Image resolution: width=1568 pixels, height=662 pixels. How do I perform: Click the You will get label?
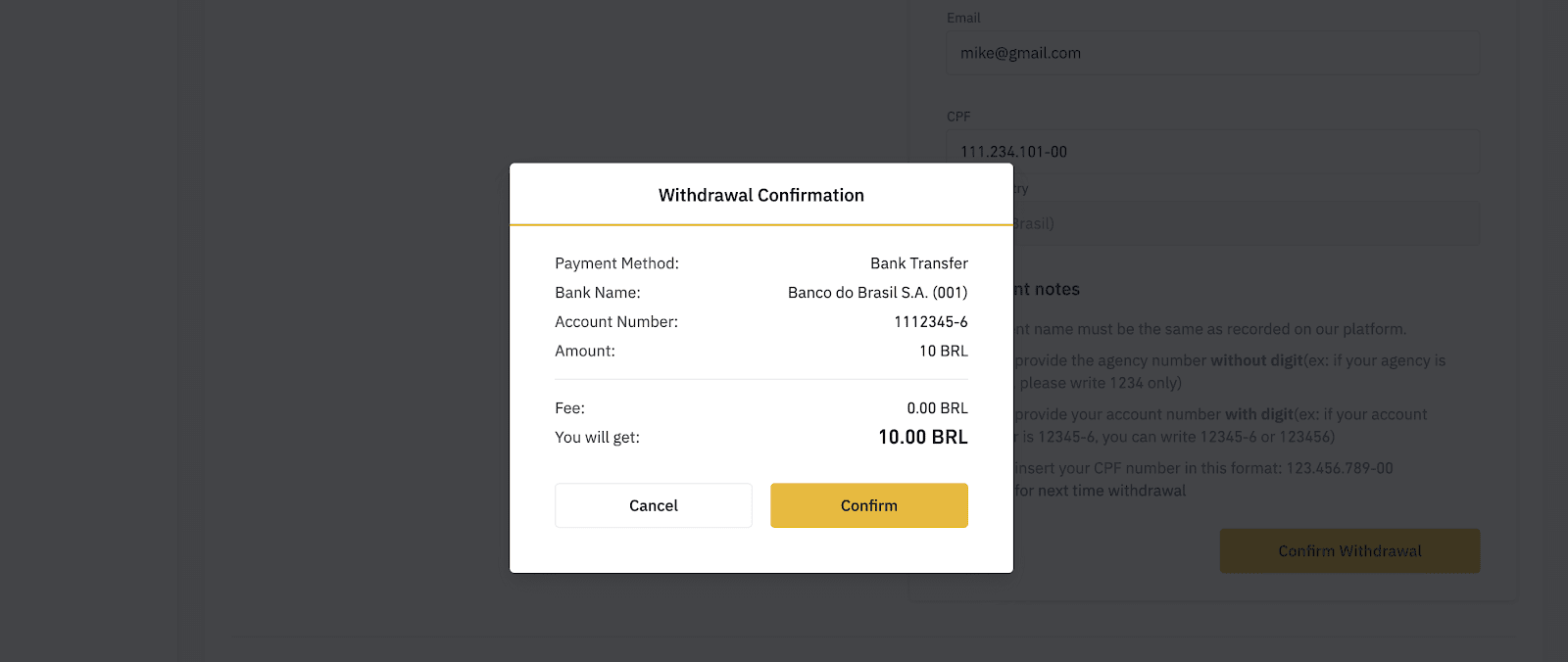(597, 438)
